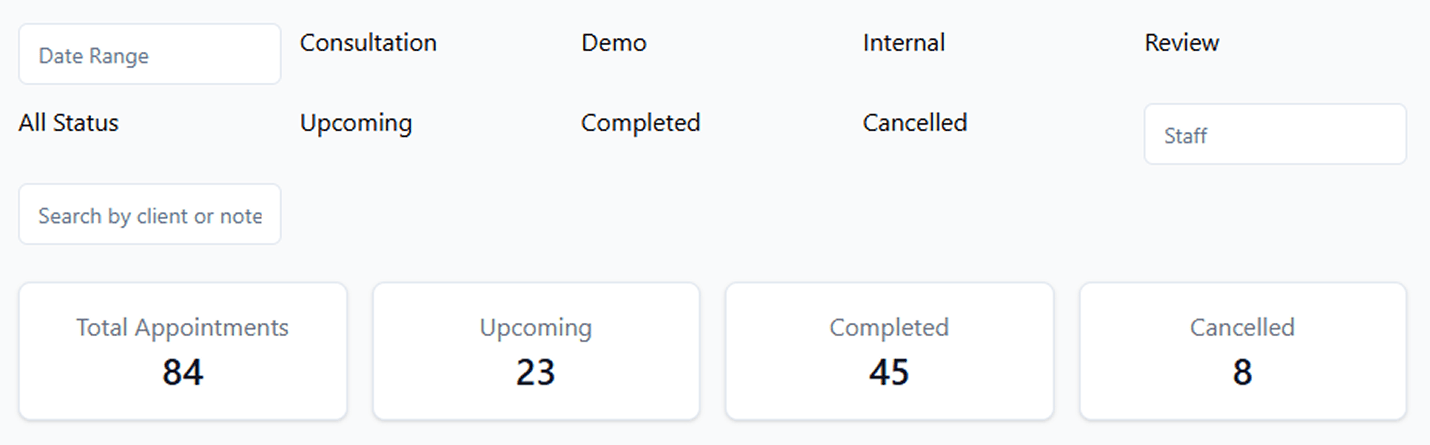Image resolution: width=1430 pixels, height=445 pixels.
Task: Click the Completed summary card label
Action: (x=888, y=327)
